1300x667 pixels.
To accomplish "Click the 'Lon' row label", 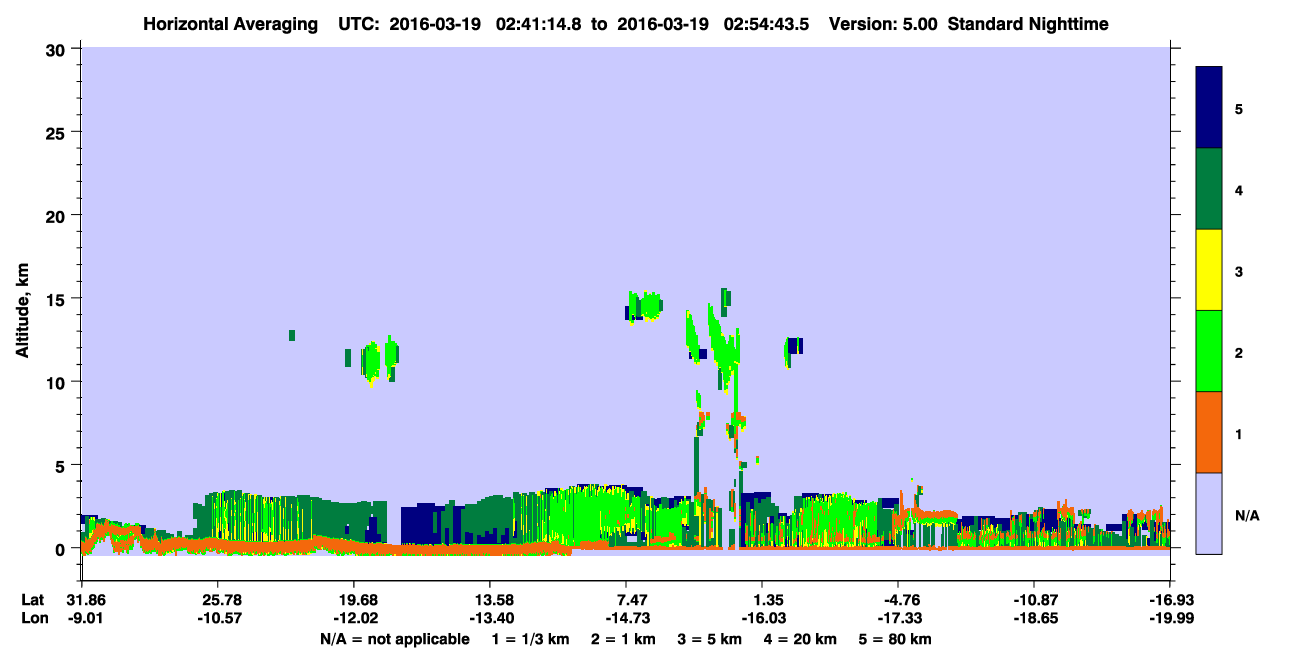I will click(33, 618).
